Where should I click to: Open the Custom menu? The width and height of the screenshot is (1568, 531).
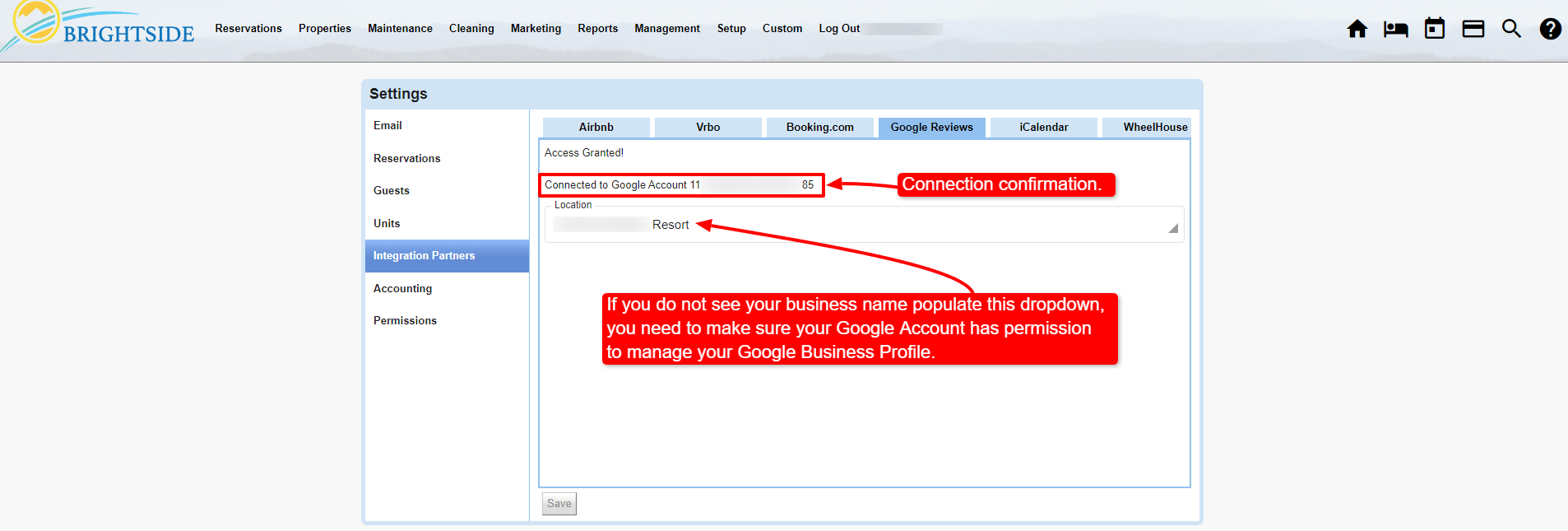point(782,28)
